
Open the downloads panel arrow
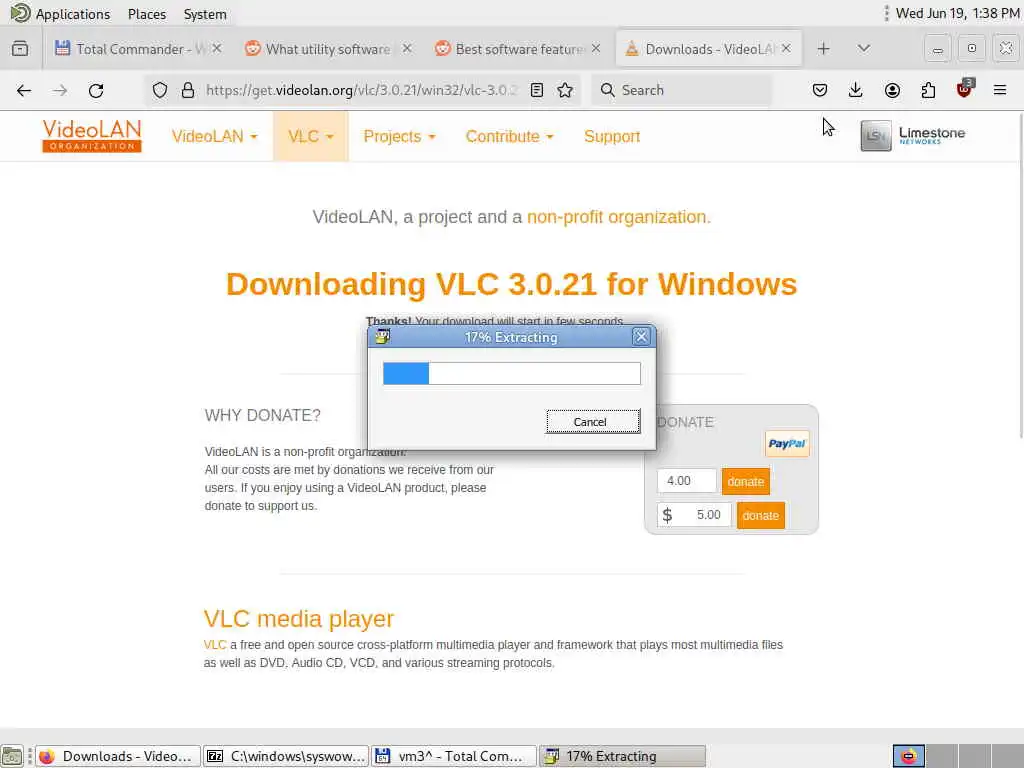click(x=856, y=90)
